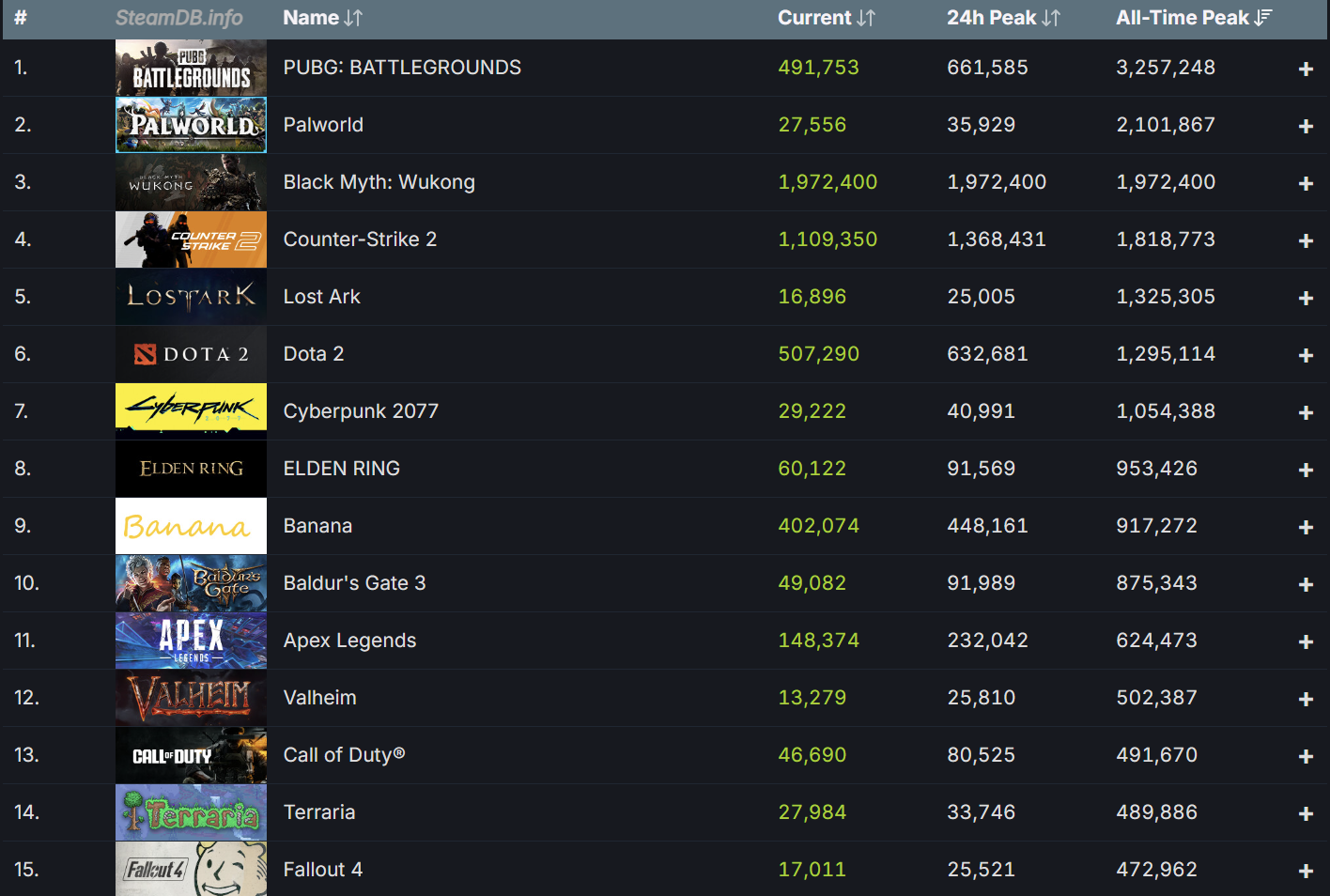Select the current player count 1,972,400
Image resolution: width=1330 pixels, height=896 pixels.
(x=827, y=182)
